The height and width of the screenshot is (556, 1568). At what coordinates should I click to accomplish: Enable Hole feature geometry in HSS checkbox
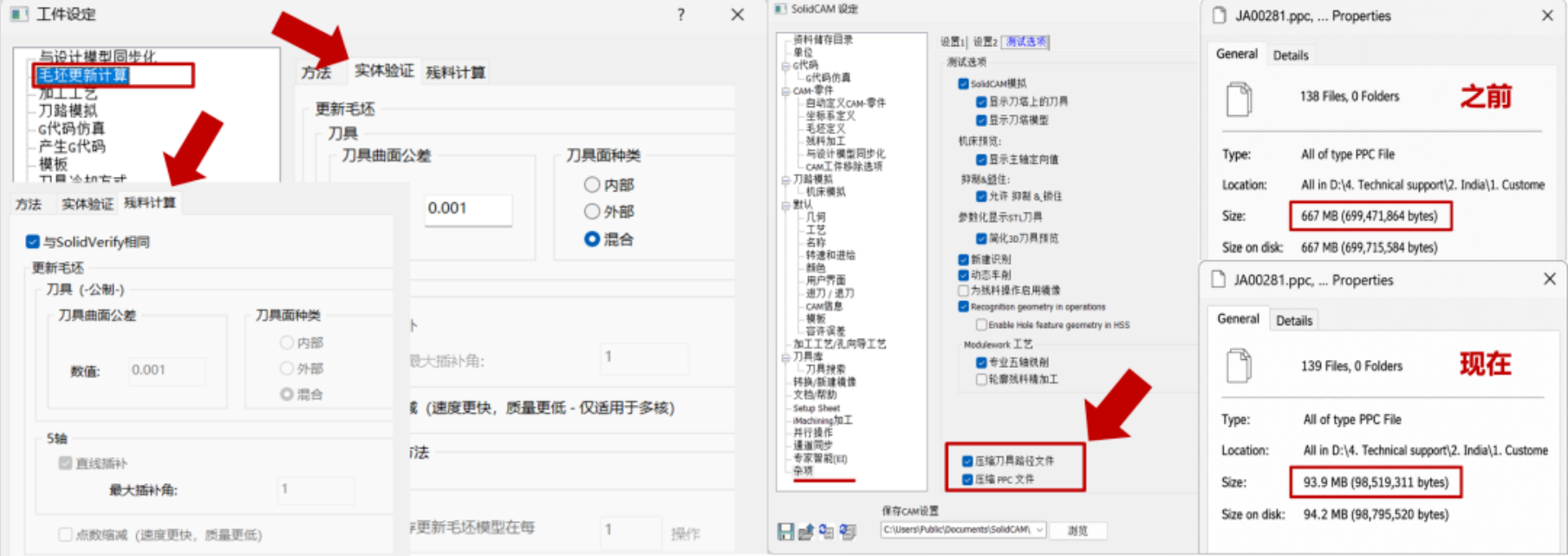click(x=981, y=324)
